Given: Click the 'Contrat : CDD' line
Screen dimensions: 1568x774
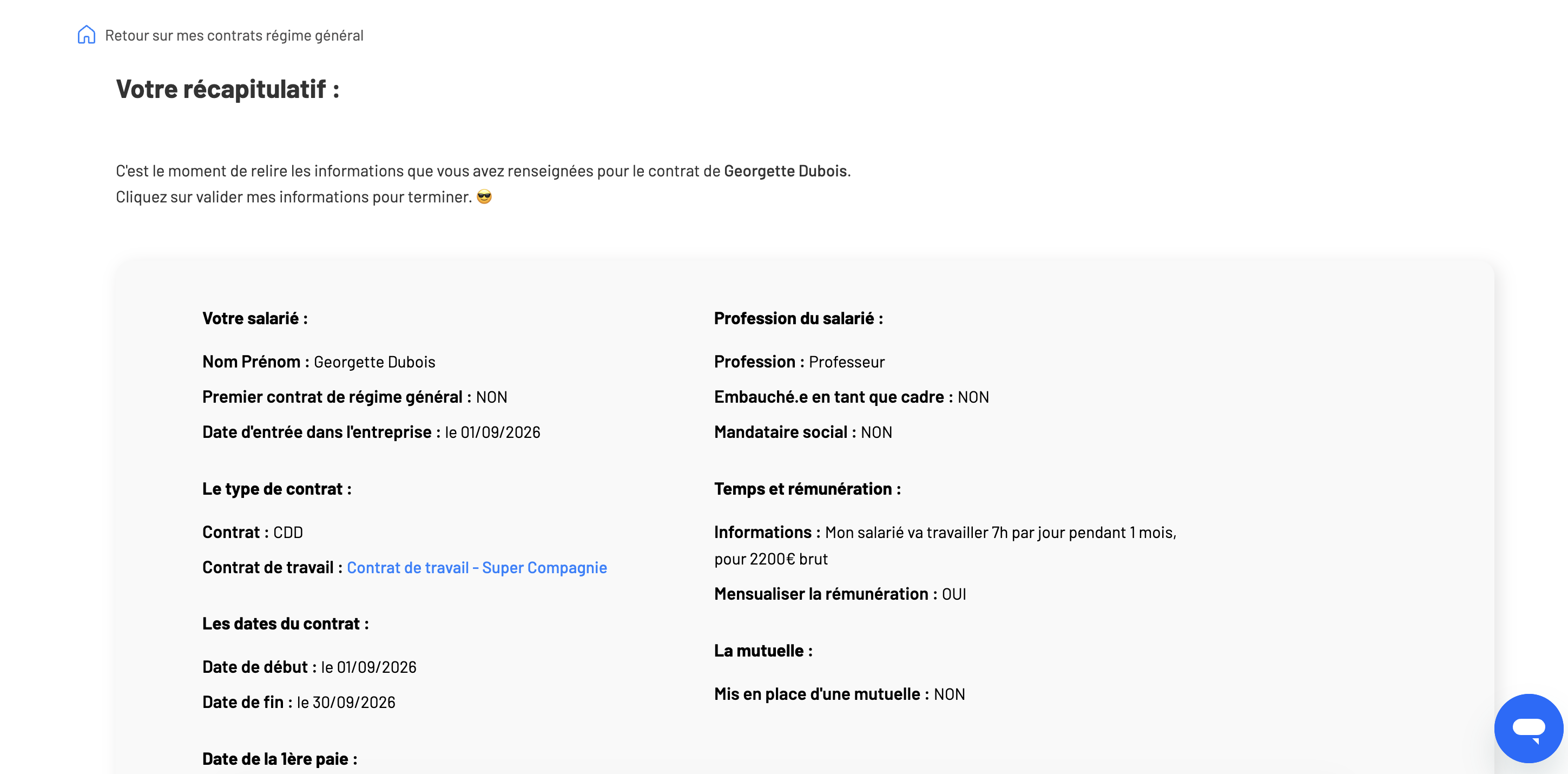Looking at the screenshot, I should point(253,532).
